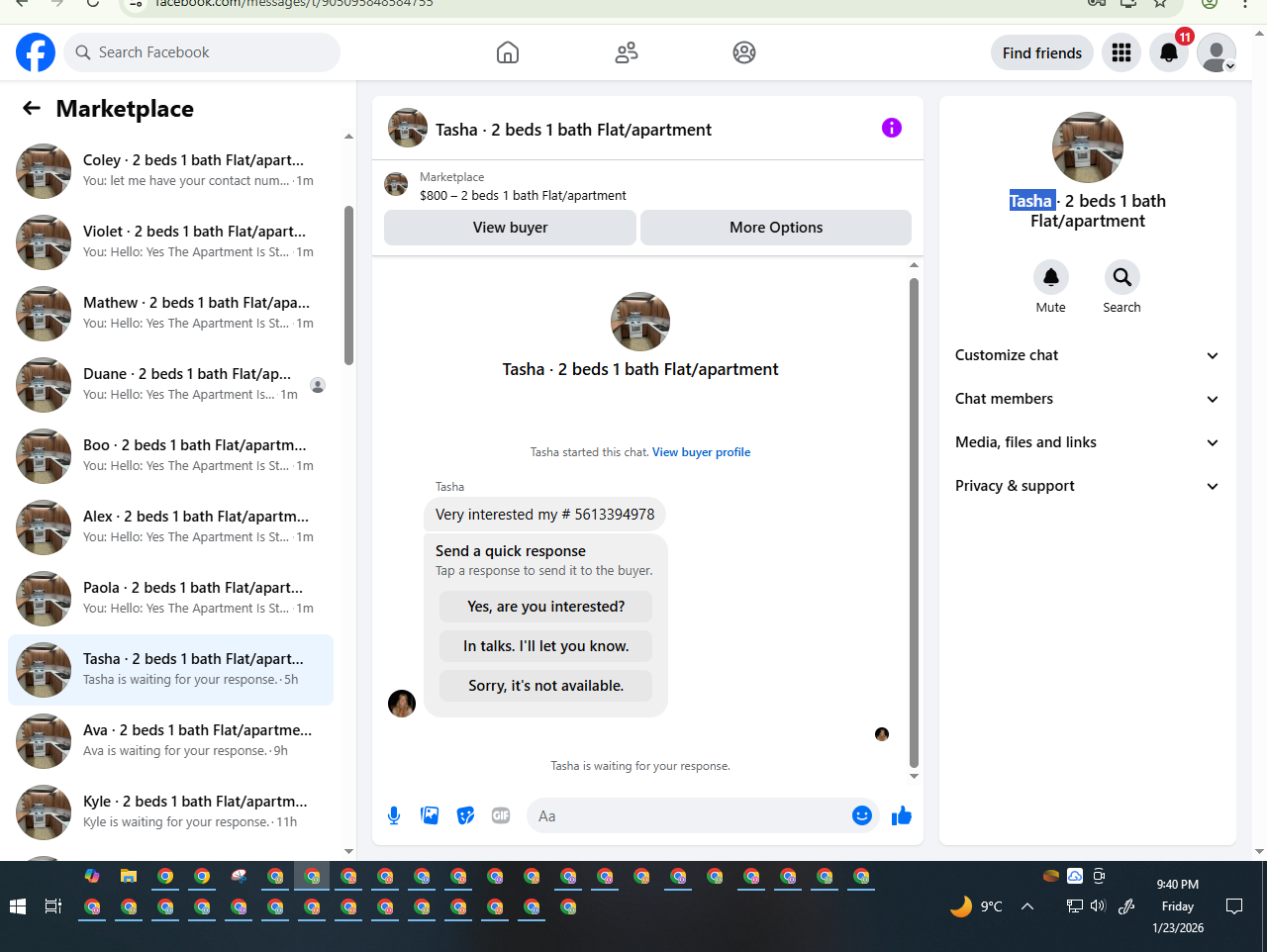The height and width of the screenshot is (952, 1267).
Task: Open the Groups icon in top navigation
Action: [744, 52]
